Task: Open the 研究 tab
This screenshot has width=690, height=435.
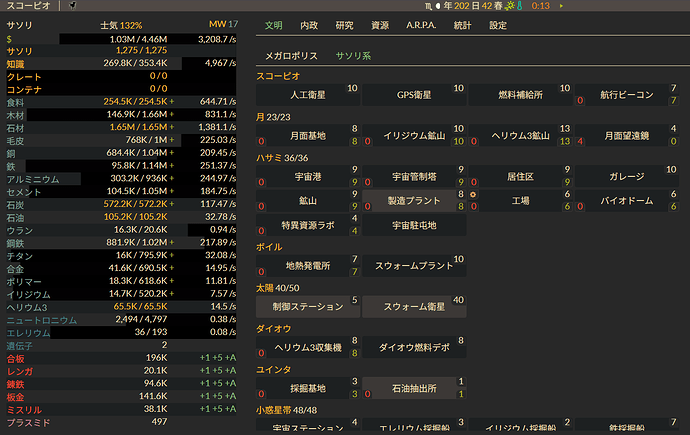Action: (344, 25)
